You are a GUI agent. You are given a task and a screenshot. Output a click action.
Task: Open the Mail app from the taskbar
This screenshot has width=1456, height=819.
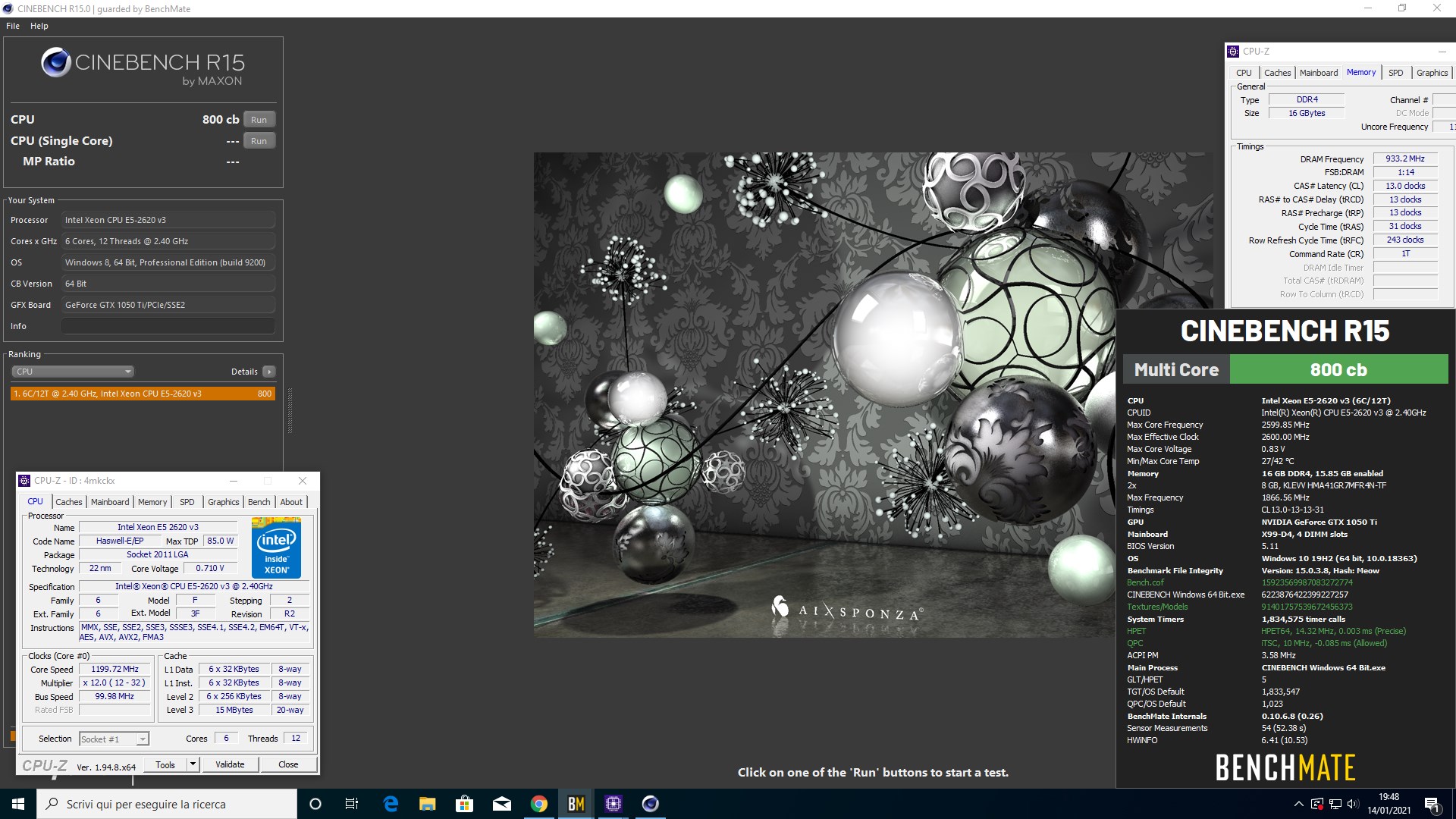click(x=502, y=804)
